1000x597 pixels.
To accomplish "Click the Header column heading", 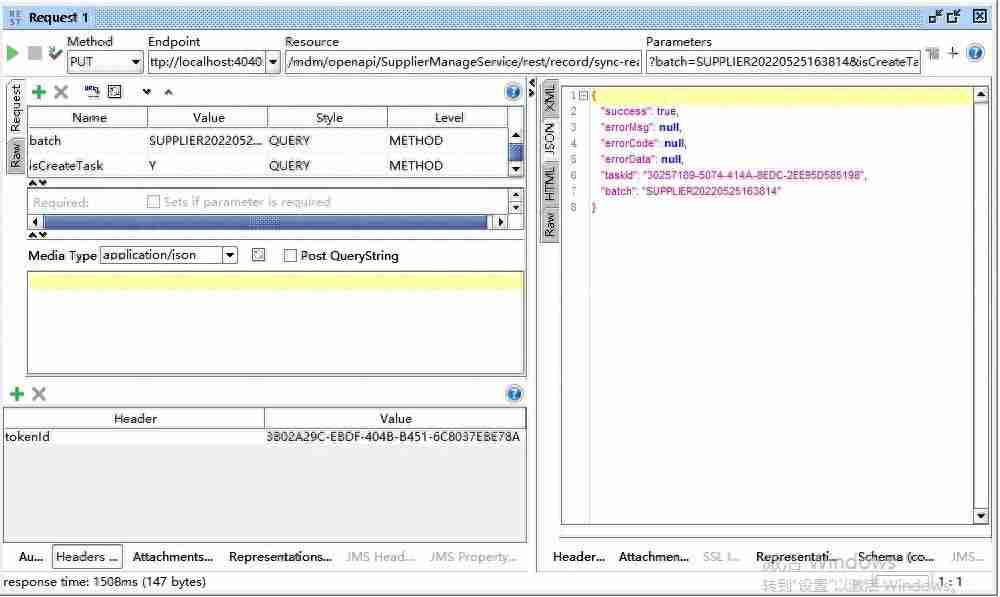I will point(134,418).
